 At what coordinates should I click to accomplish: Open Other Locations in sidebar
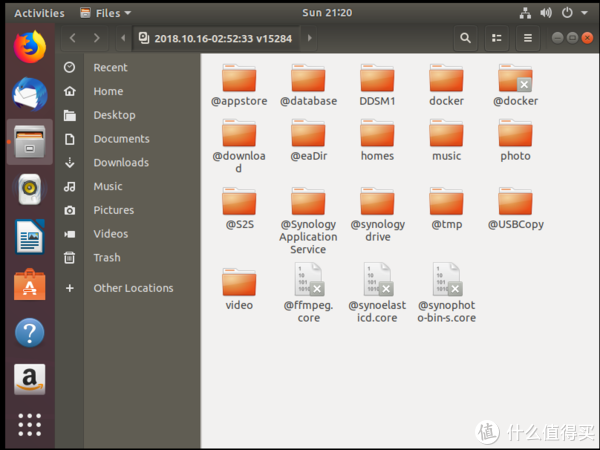click(133, 288)
